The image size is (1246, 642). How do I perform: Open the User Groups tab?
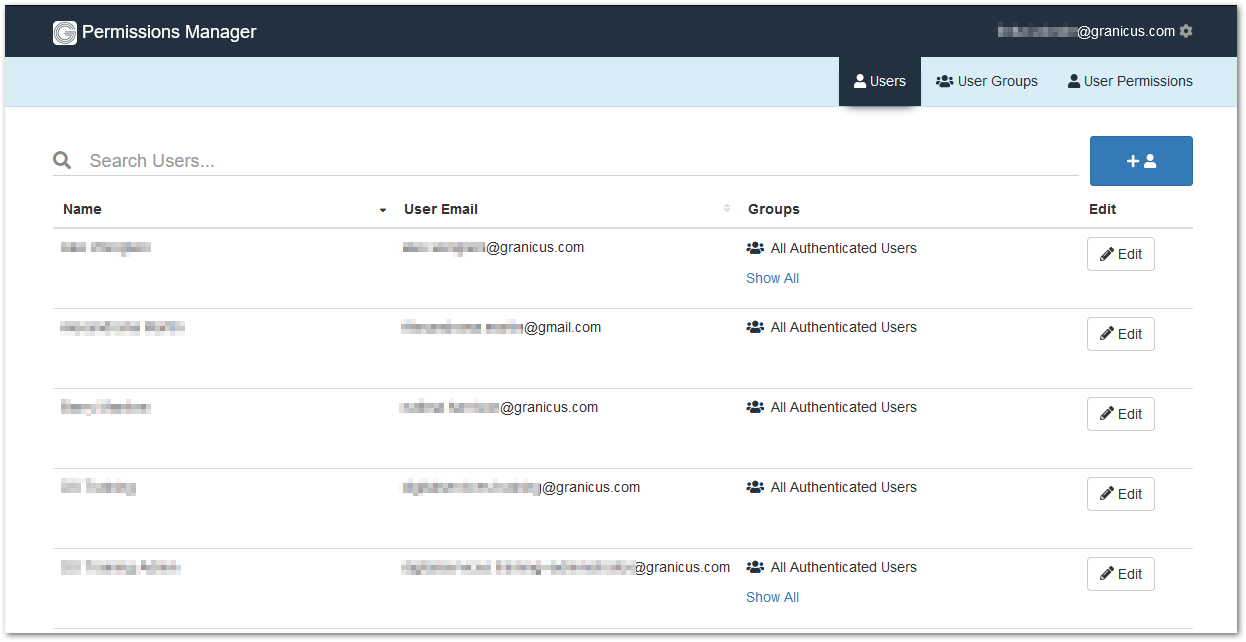coord(987,81)
